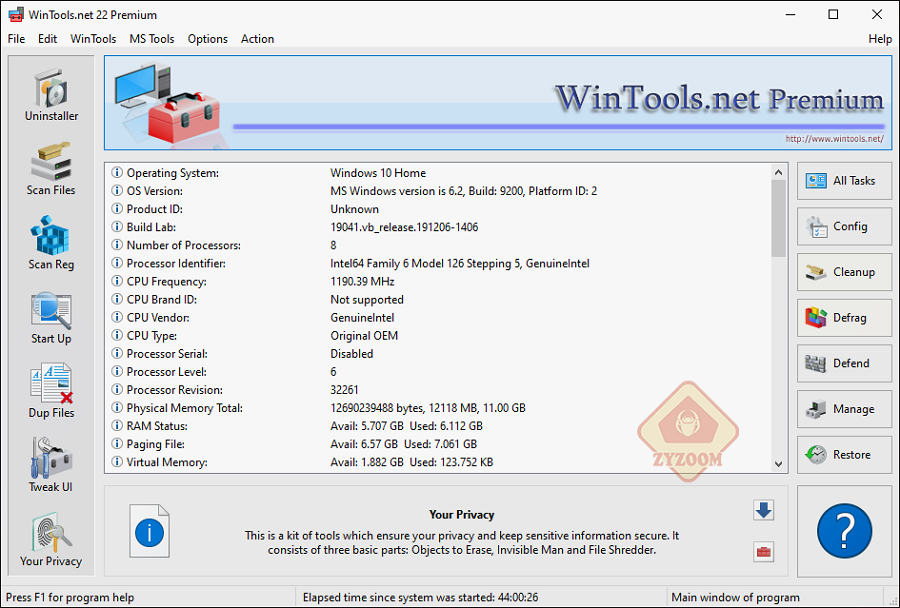The width and height of the screenshot is (900, 608).
Task: Select the Processor Serial row
Action: pyautogui.click(x=438, y=354)
